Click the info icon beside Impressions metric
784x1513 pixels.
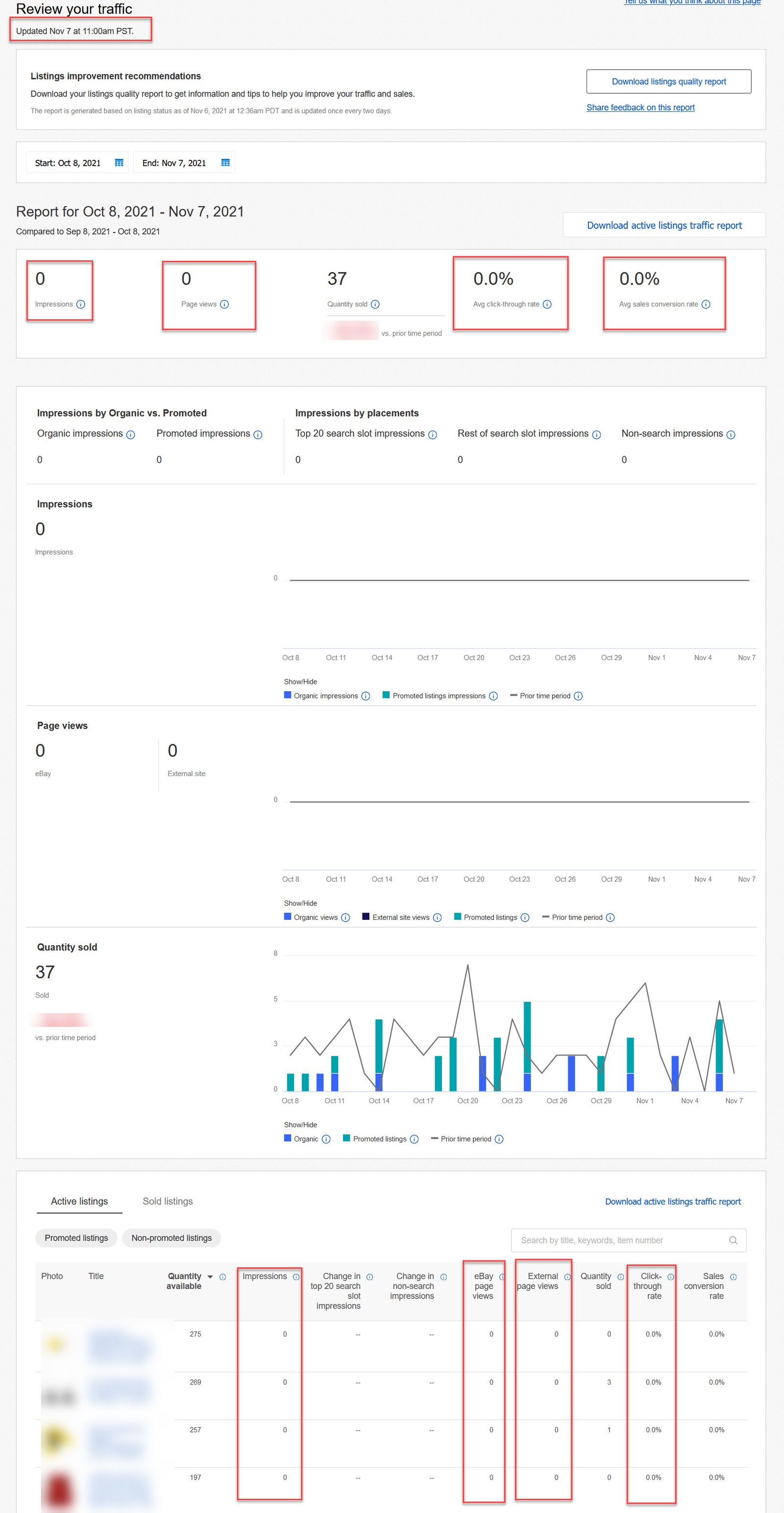(x=81, y=304)
